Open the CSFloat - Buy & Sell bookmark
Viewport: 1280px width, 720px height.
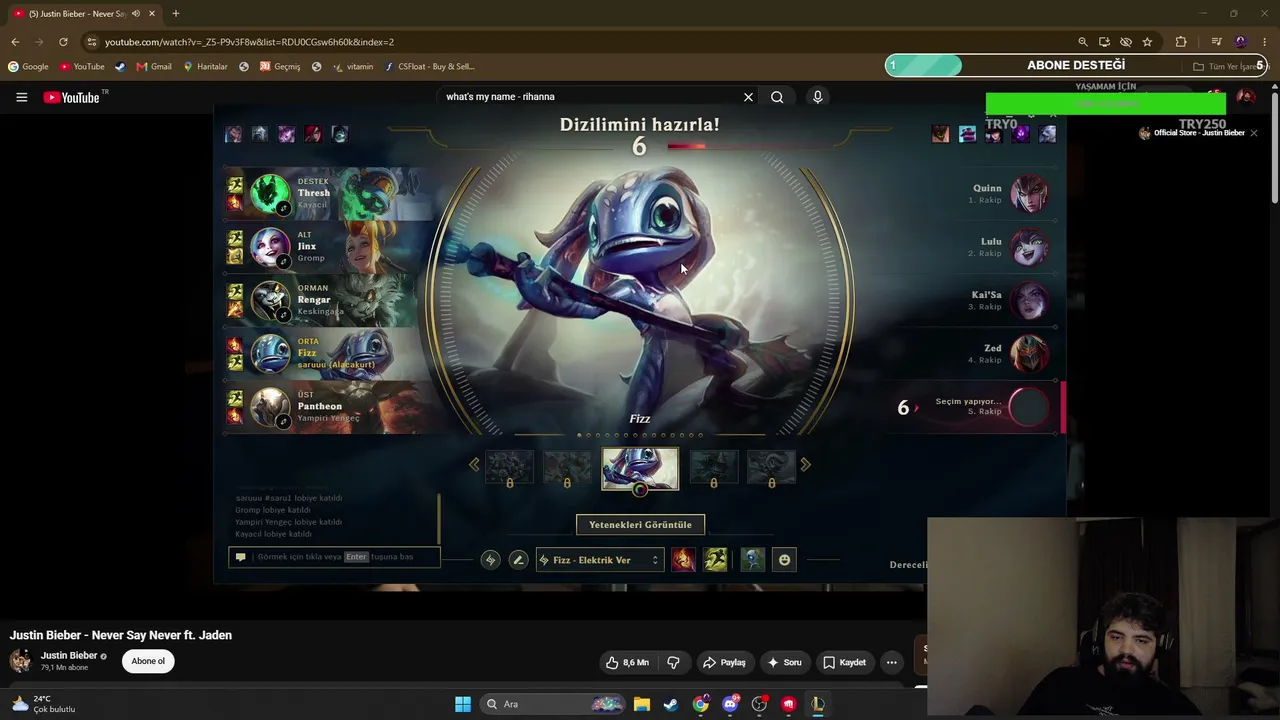tap(430, 67)
